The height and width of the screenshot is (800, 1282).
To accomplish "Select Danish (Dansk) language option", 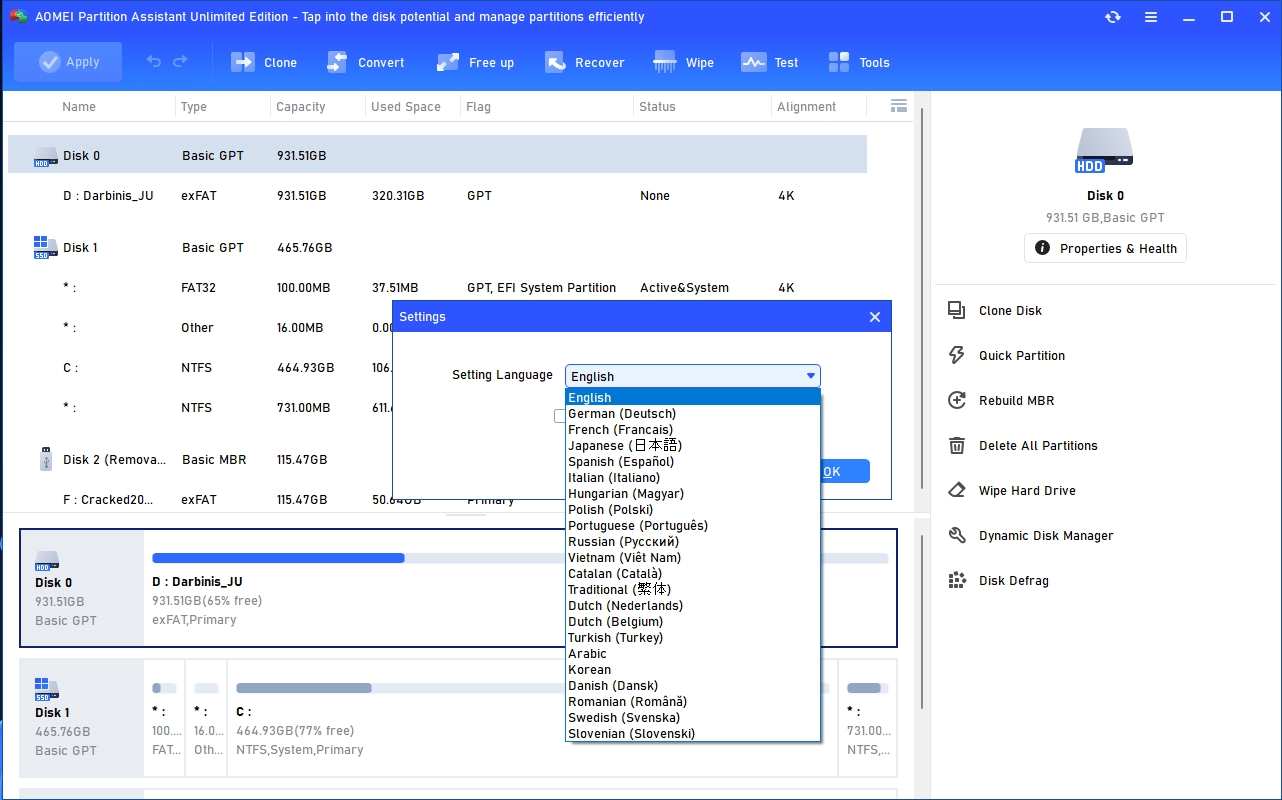I will coord(693,686).
